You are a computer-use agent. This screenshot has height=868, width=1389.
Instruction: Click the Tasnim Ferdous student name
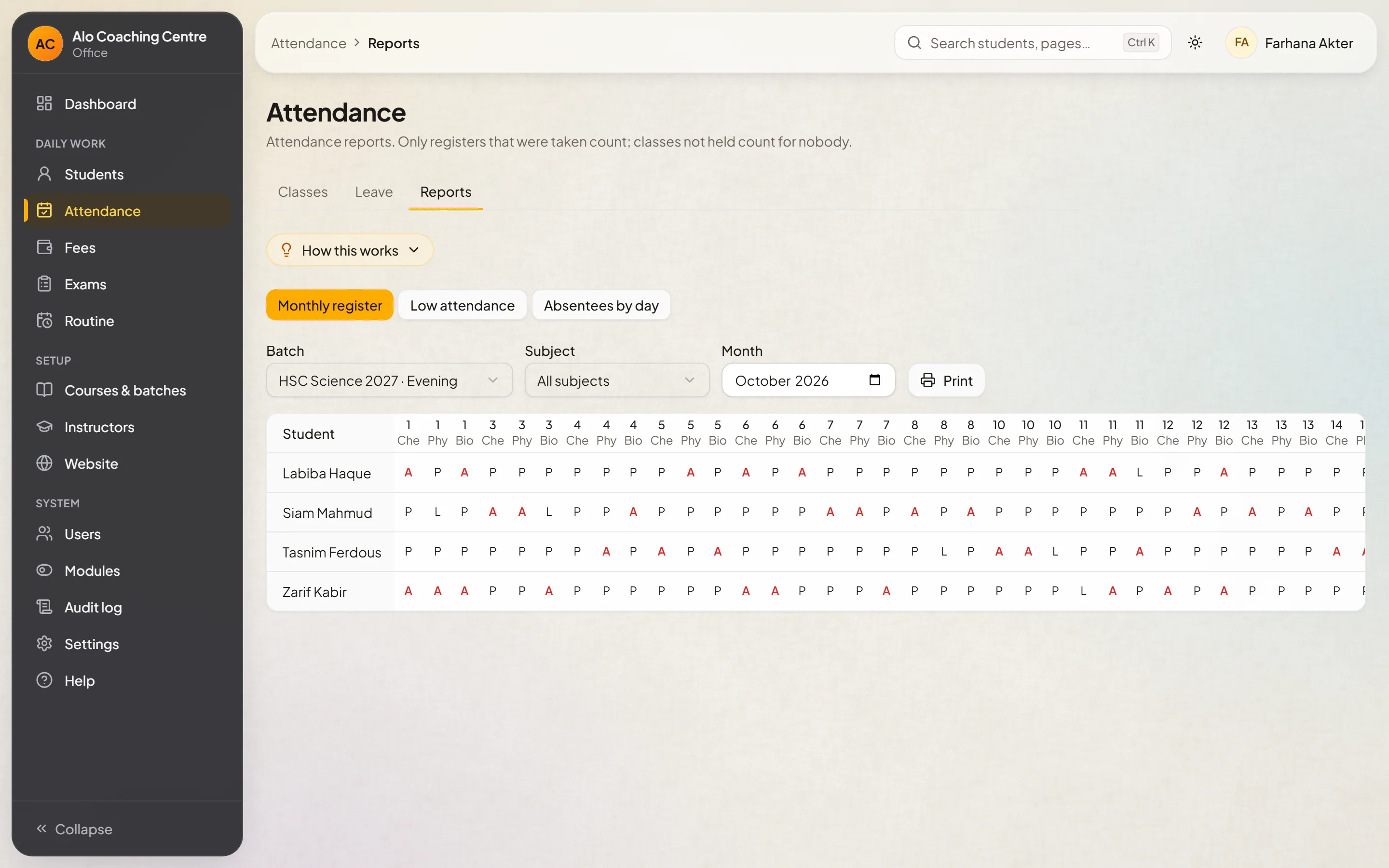pos(332,553)
